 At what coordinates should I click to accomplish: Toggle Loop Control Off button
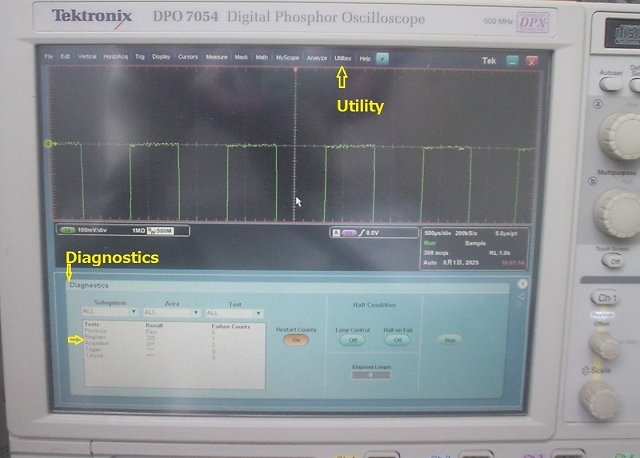pyautogui.click(x=353, y=340)
